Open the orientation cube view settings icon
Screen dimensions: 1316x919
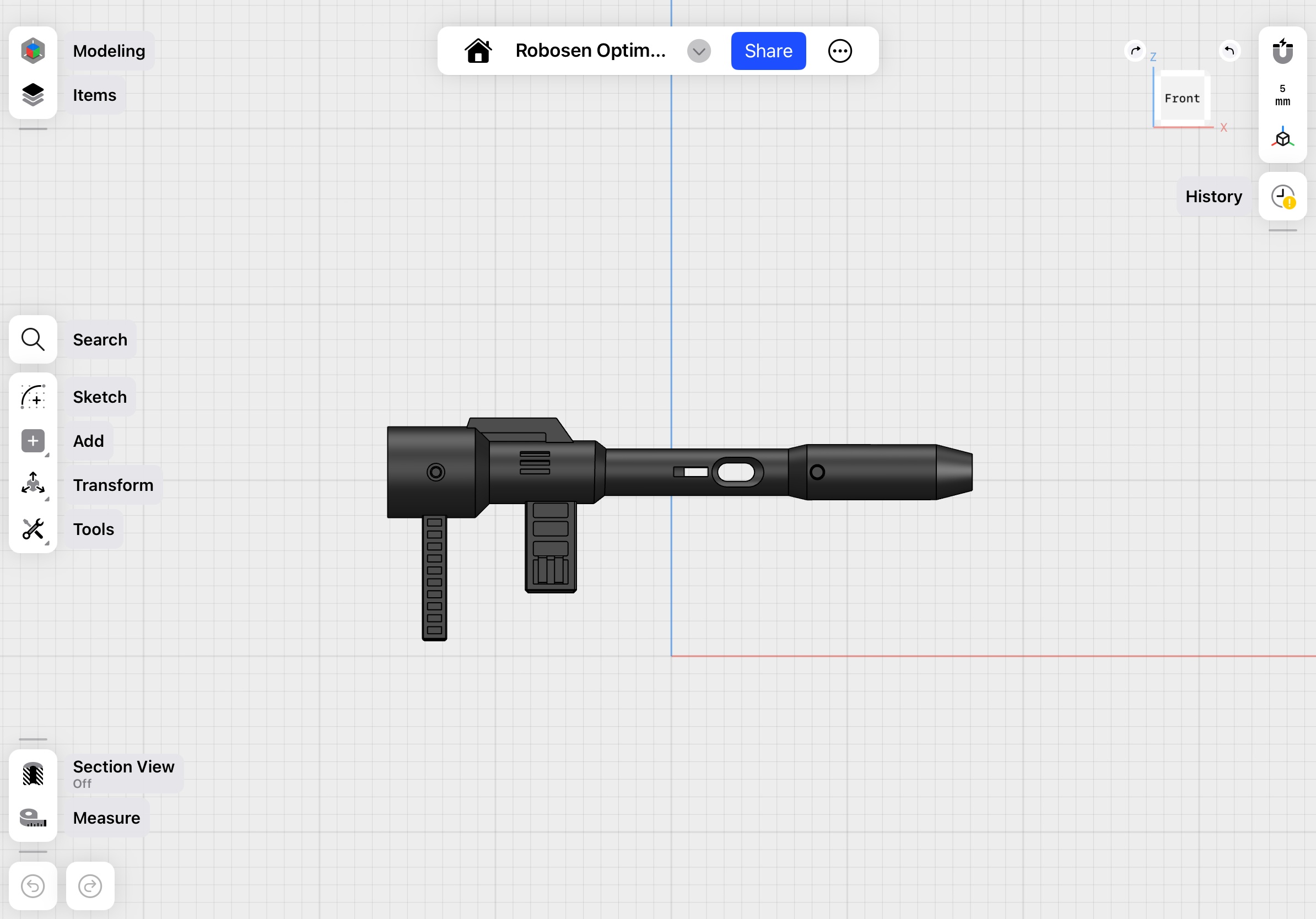pos(1282,138)
